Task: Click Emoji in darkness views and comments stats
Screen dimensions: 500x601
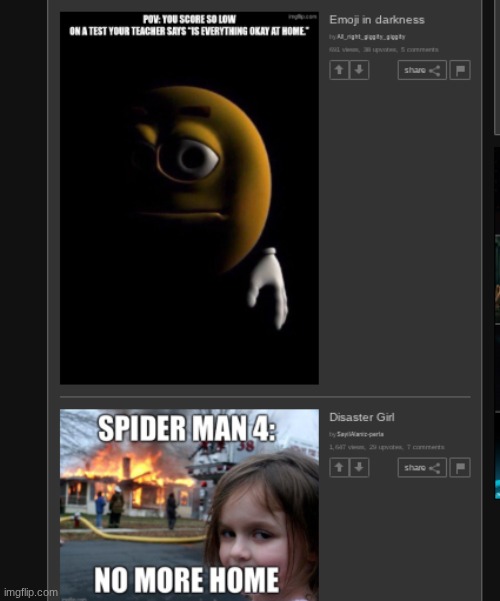Action: 383,50
